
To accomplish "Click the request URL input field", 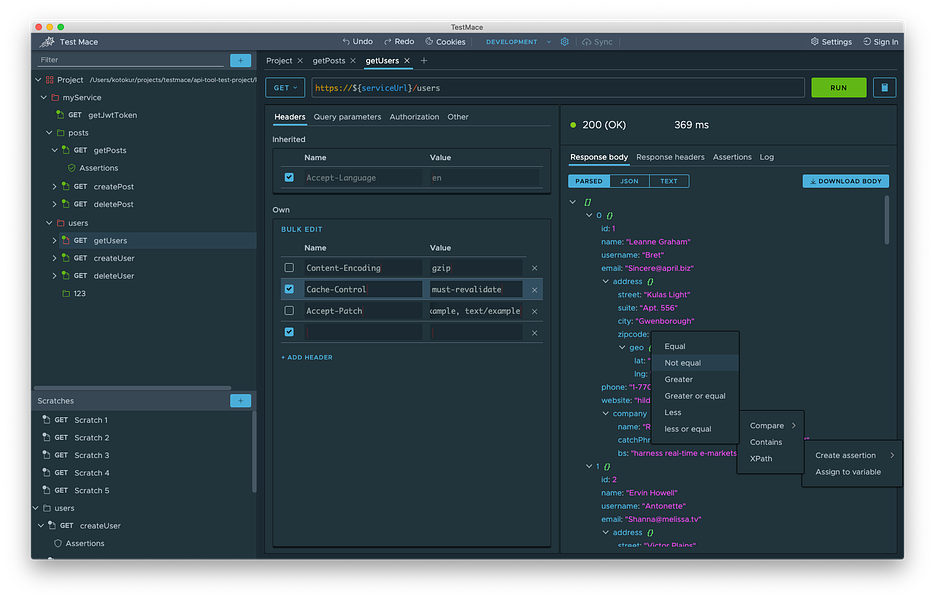I will tap(558, 88).
